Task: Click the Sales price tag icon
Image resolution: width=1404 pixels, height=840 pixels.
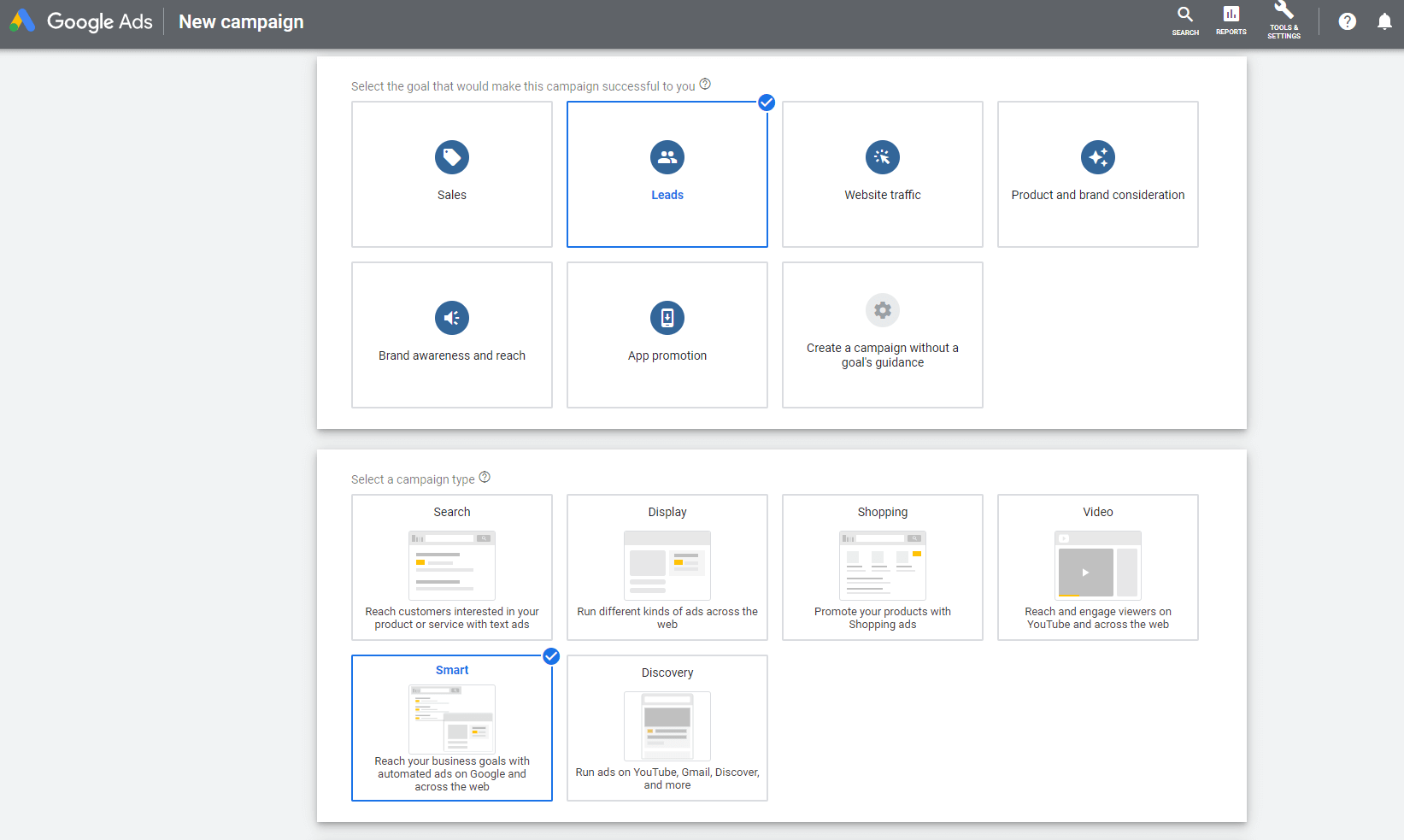Action: coord(452,157)
